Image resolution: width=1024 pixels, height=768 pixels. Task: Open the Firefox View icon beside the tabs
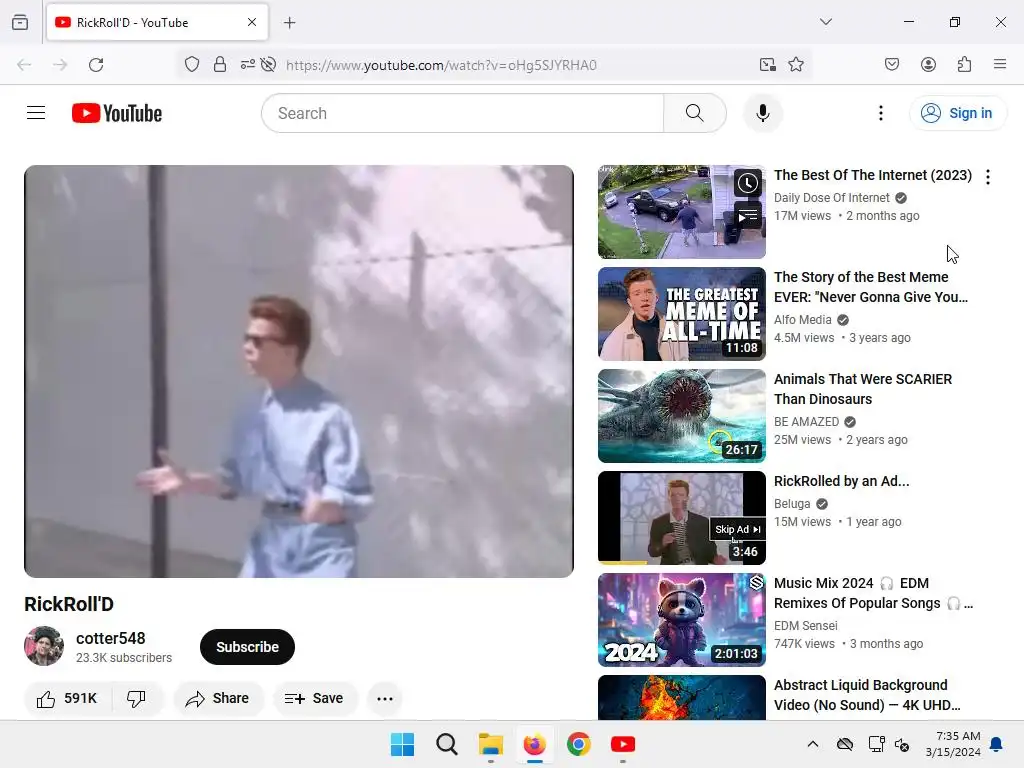click(20, 22)
